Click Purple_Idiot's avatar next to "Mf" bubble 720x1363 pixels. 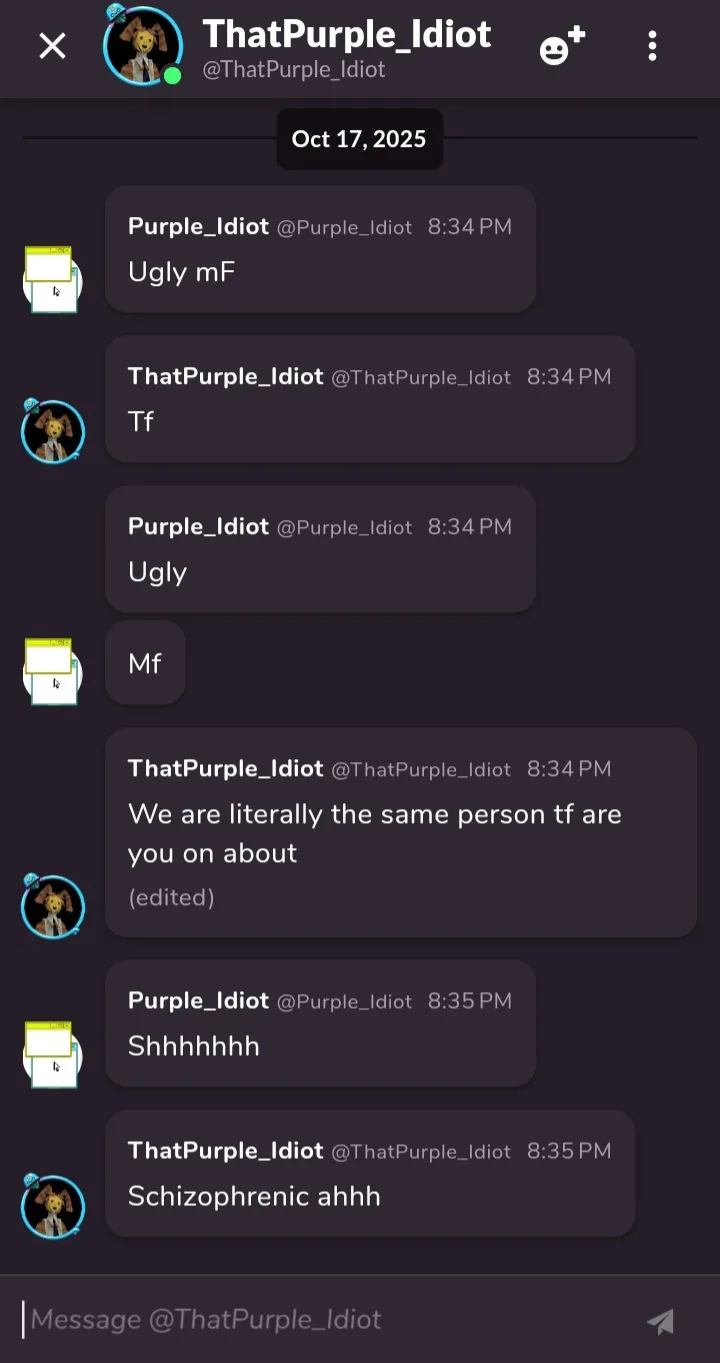coord(52,672)
